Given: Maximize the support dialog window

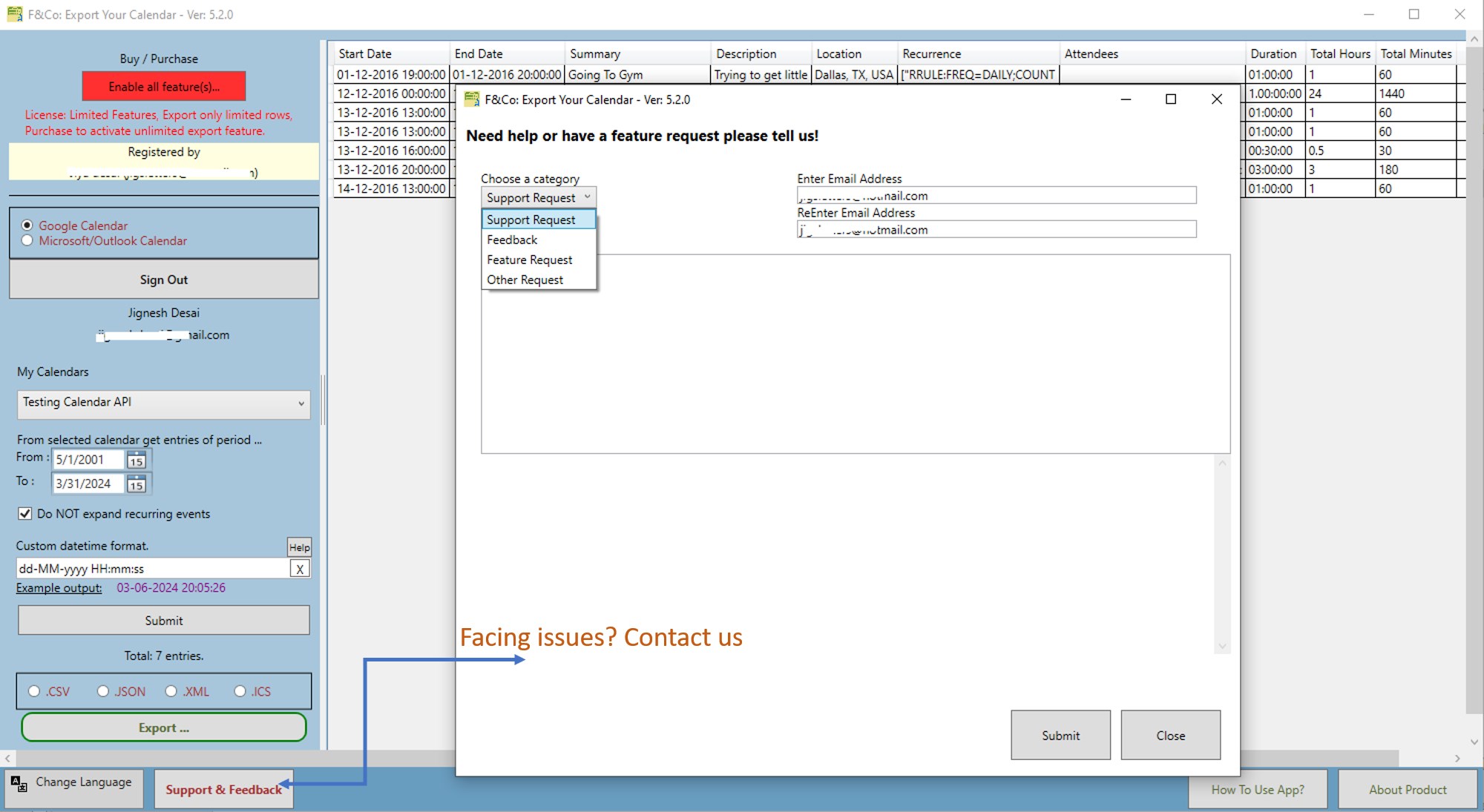Looking at the screenshot, I should [1171, 99].
